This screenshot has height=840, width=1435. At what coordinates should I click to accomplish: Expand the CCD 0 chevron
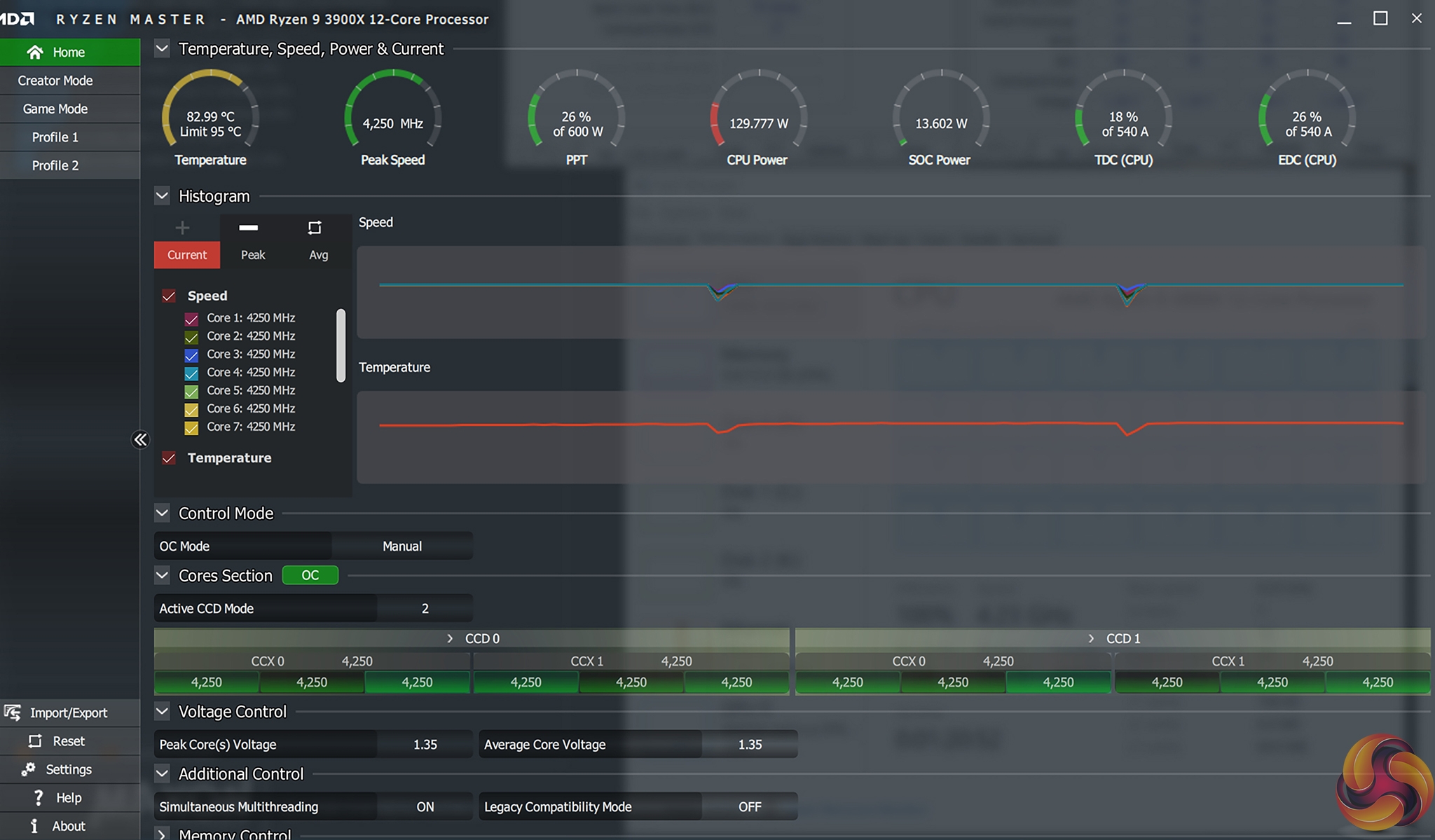[x=450, y=639]
